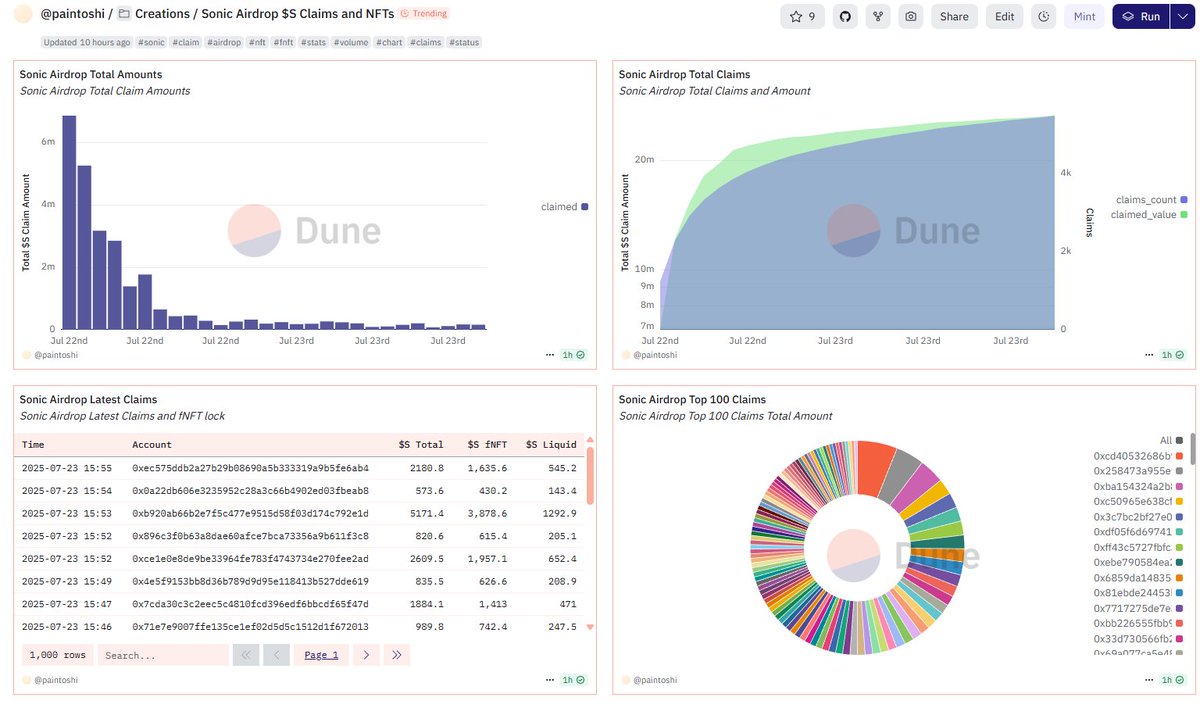Image resolution: width=1200 pixels, height=708 pixels.
Task: Click the 5171.4 total value cell
Action: 427,513
